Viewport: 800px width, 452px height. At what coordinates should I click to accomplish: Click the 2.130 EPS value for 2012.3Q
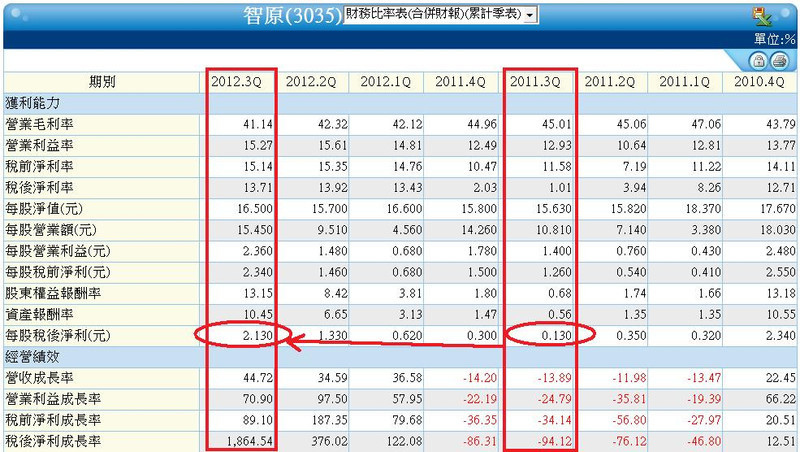[x=258, y=336]
